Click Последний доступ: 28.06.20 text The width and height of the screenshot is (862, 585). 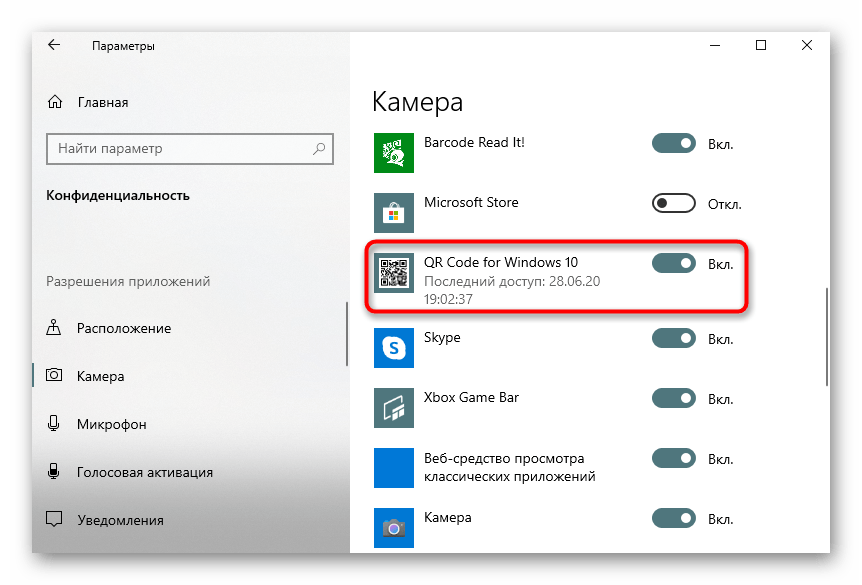pyautogui.click(x=512, y=281)
